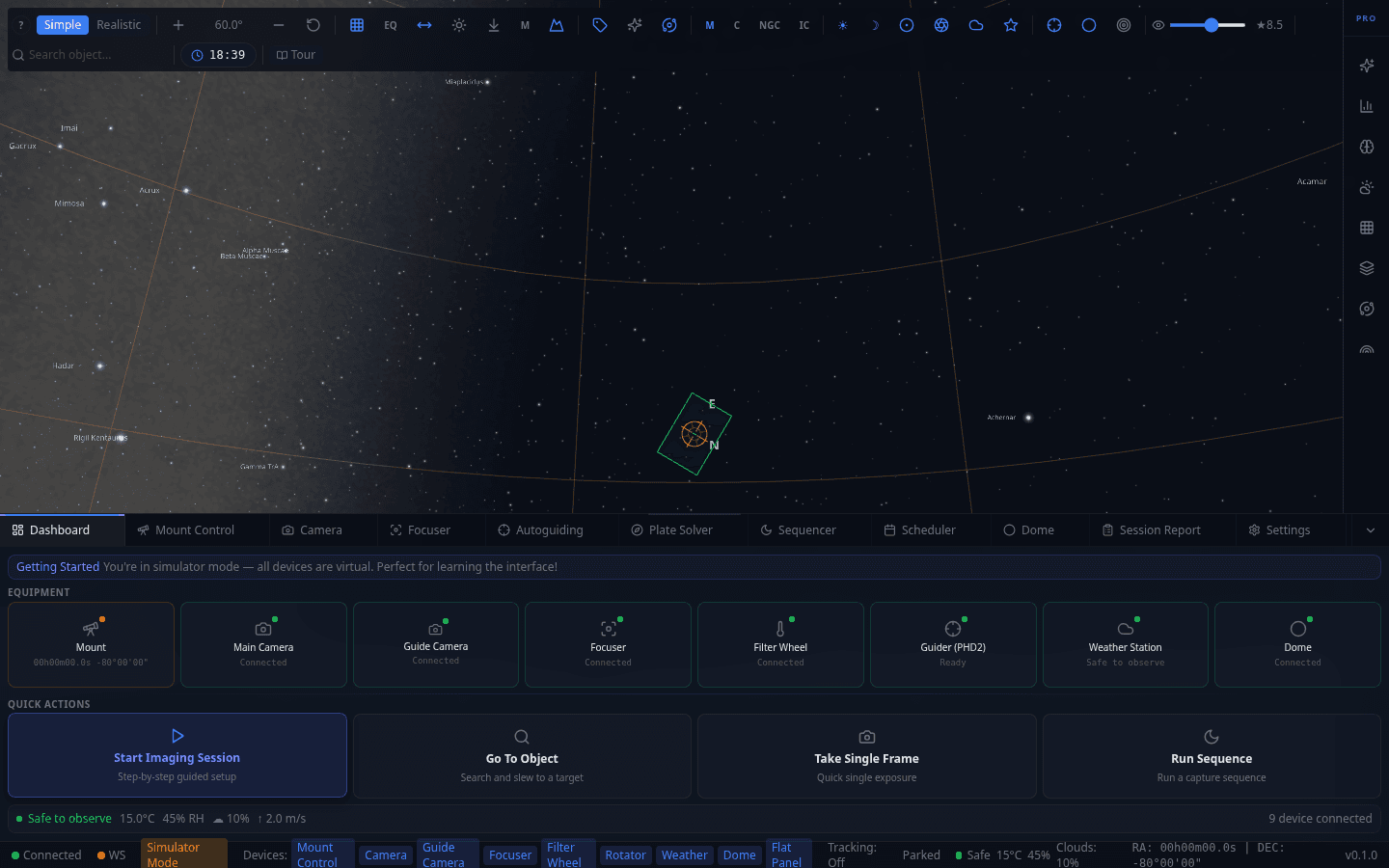Toggle the mountain landscape icon
Viewport: 1389px width, 868px height.
tap(557, 25)
